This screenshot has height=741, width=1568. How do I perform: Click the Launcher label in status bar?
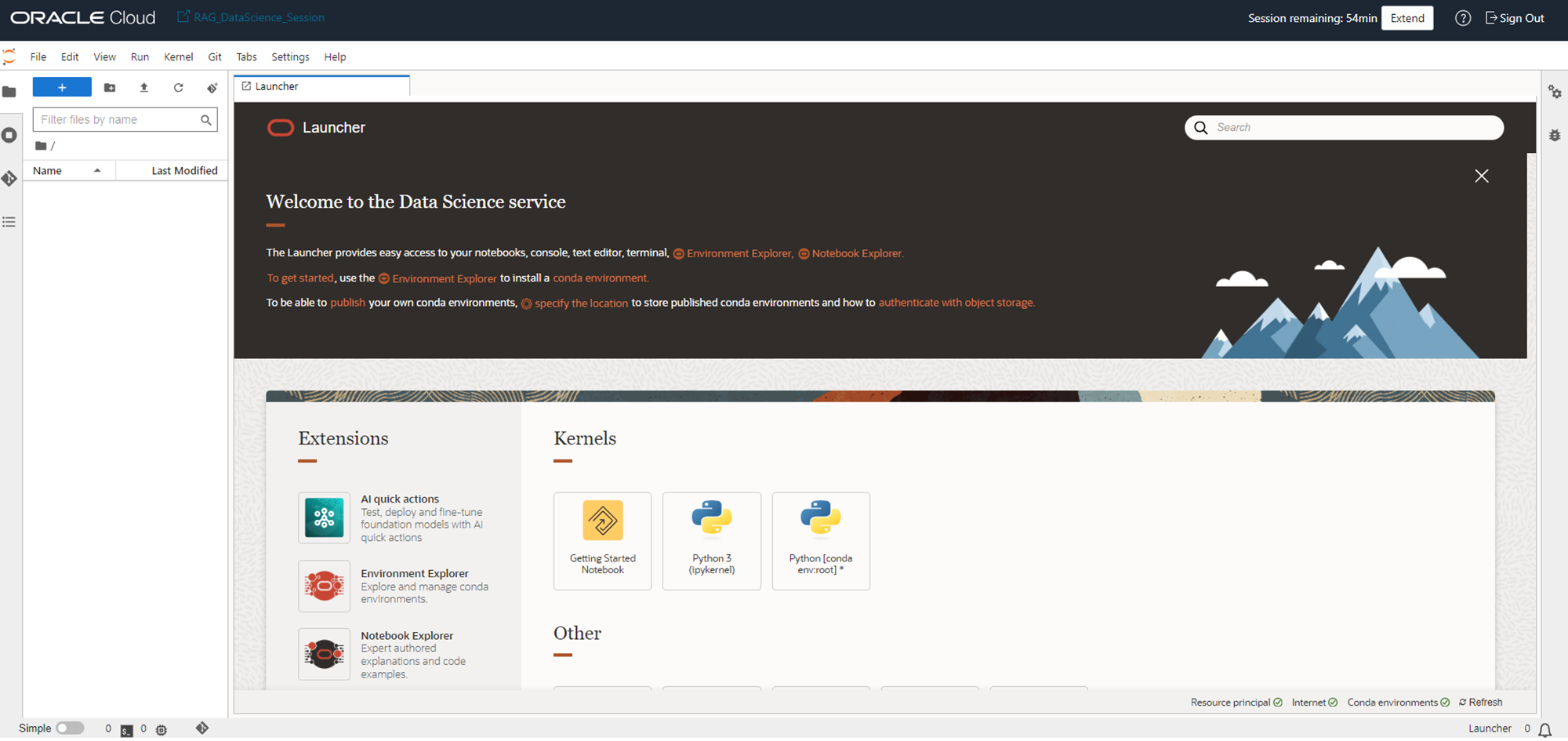coord(1490,728)
